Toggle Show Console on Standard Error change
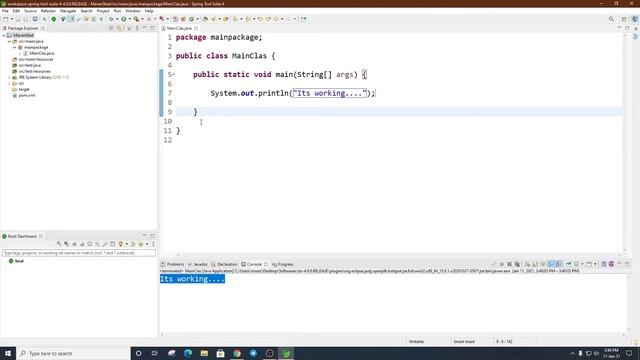The width and height of the screenshot is (640, 360). (x=558, y=264)
